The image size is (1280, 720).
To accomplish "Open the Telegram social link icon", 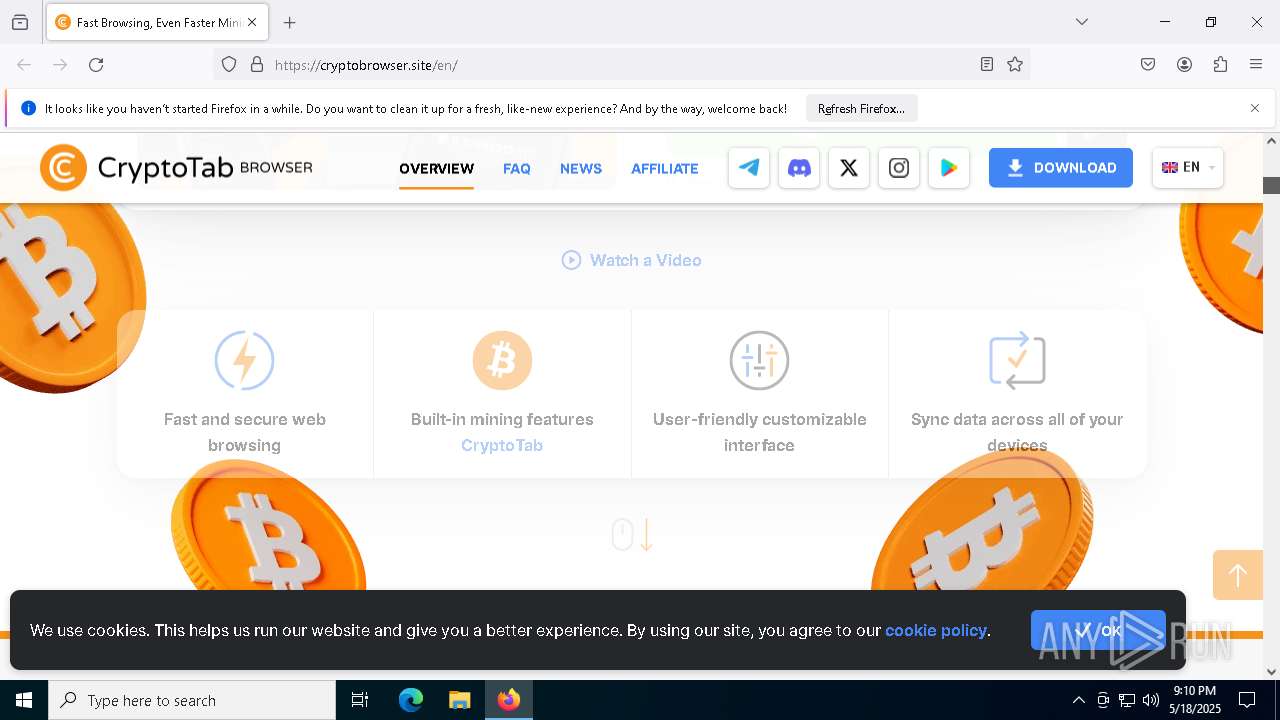I will click(x=749, y=168).
